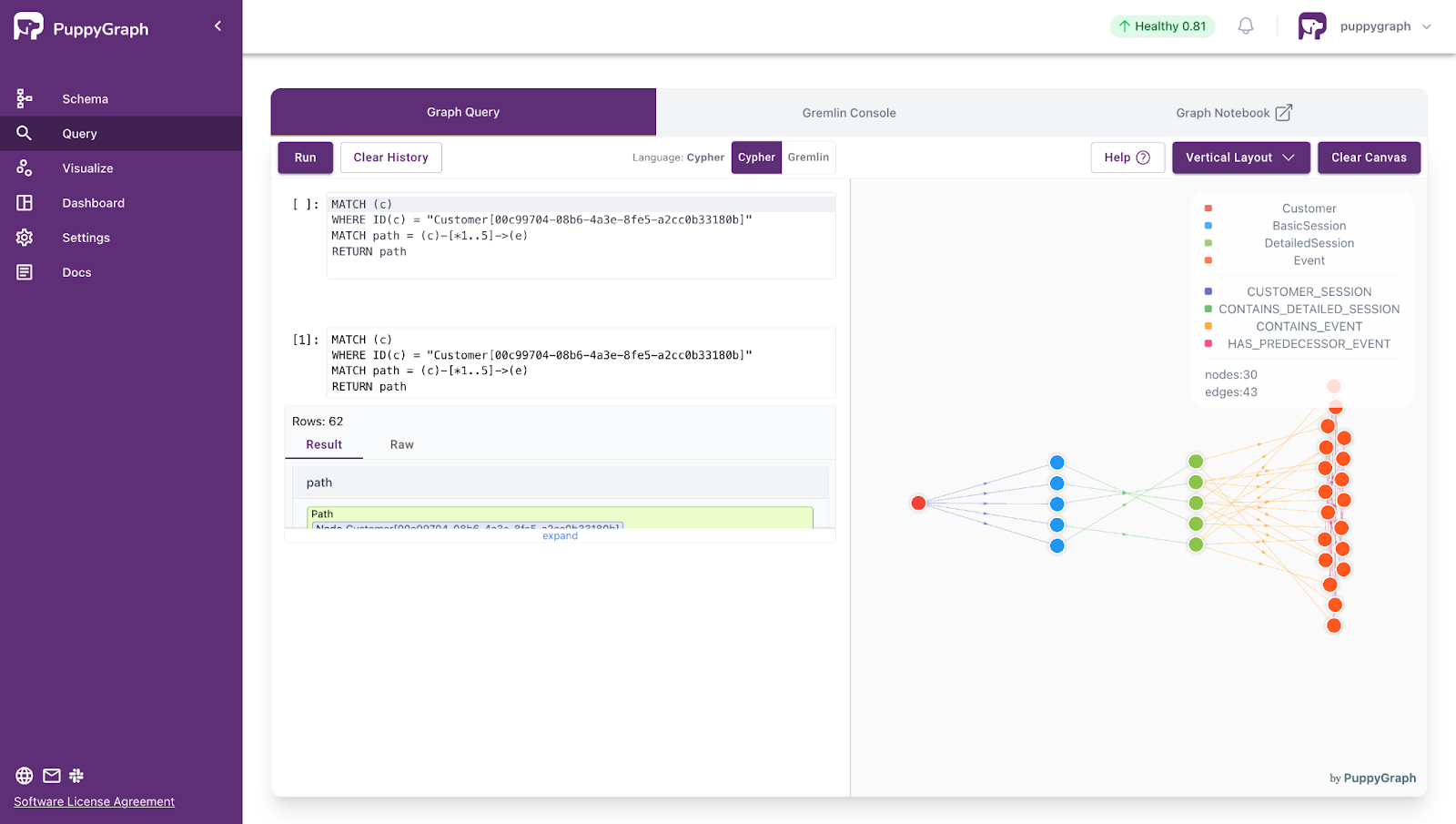
Task: Click the external link icon beside Graph Notebook
Action: coord(1283,113)
